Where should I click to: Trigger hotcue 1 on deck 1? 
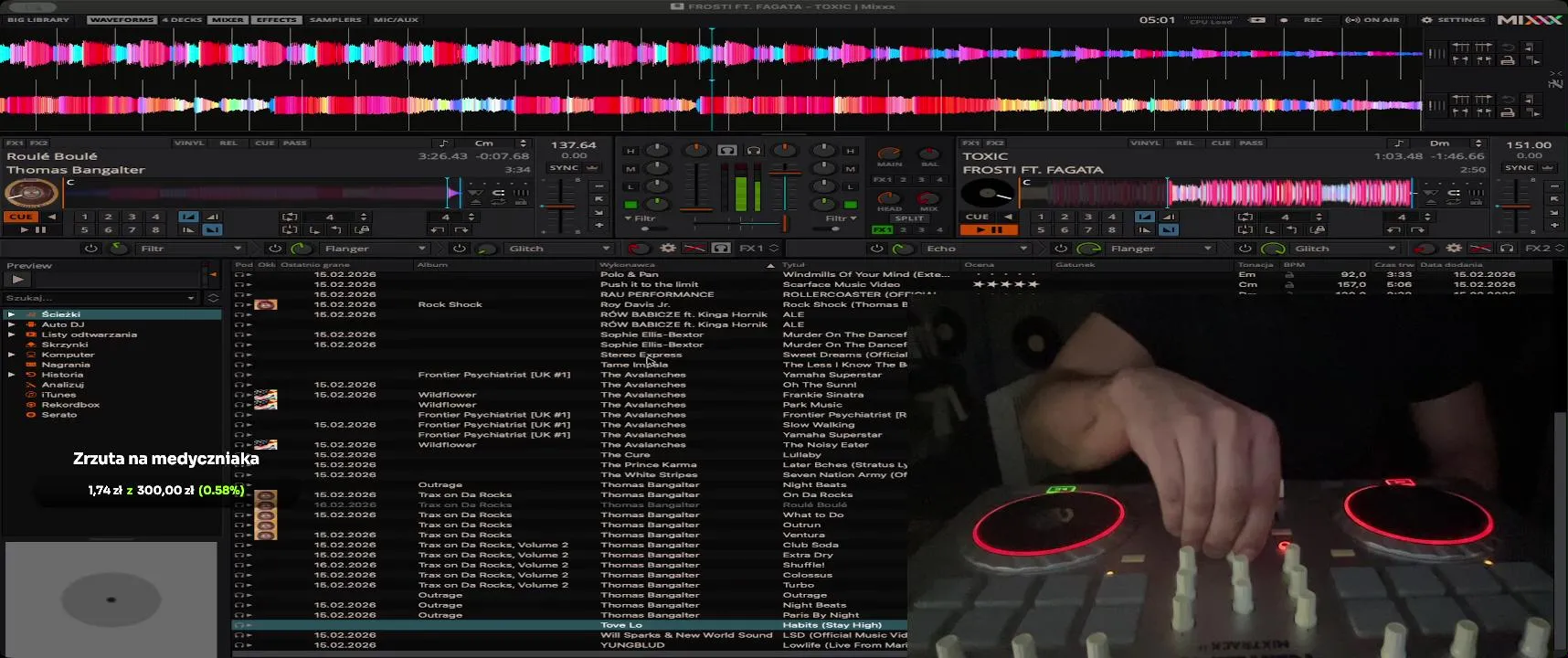pyautogui.click(x=84, y=217)
